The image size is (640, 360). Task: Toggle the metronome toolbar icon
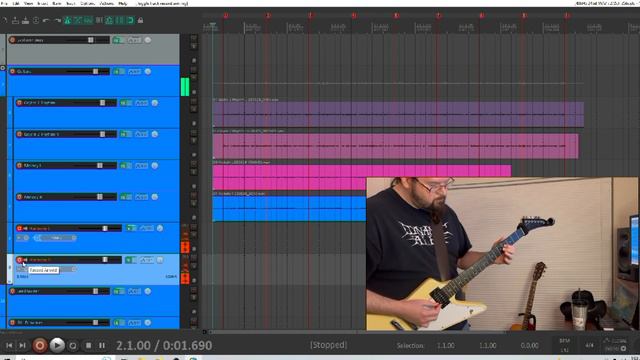[68, 20]
